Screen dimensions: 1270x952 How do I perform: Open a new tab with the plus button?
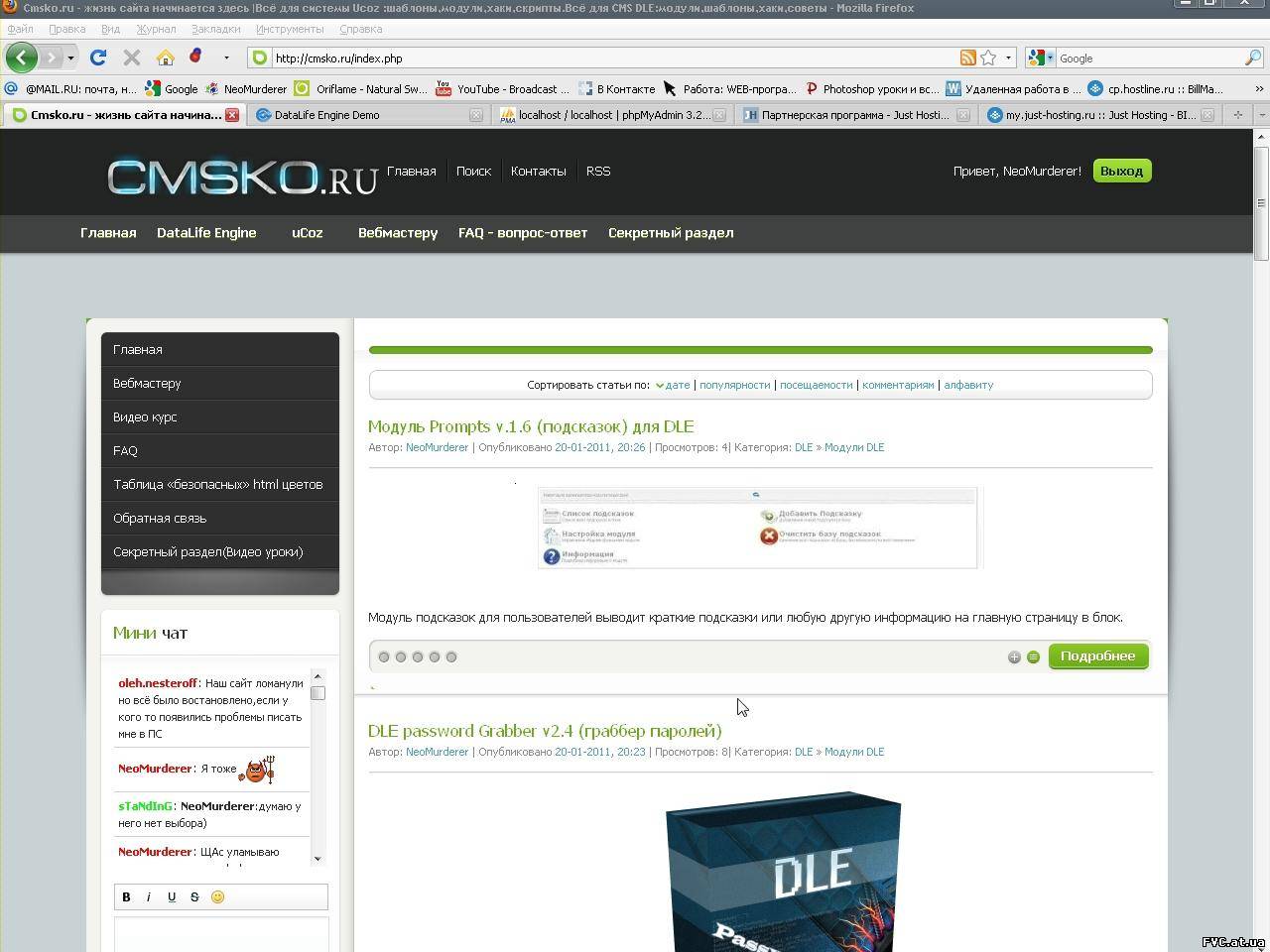pos(1238,114)
